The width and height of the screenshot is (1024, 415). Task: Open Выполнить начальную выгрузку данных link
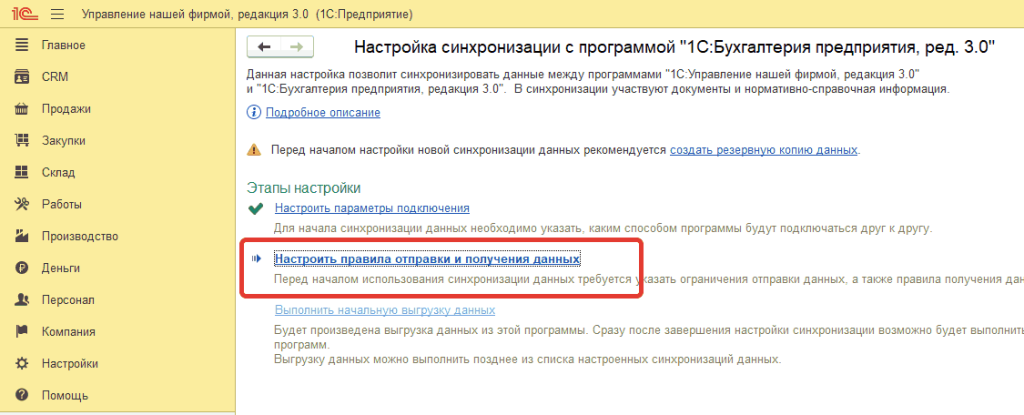point(385,309)
